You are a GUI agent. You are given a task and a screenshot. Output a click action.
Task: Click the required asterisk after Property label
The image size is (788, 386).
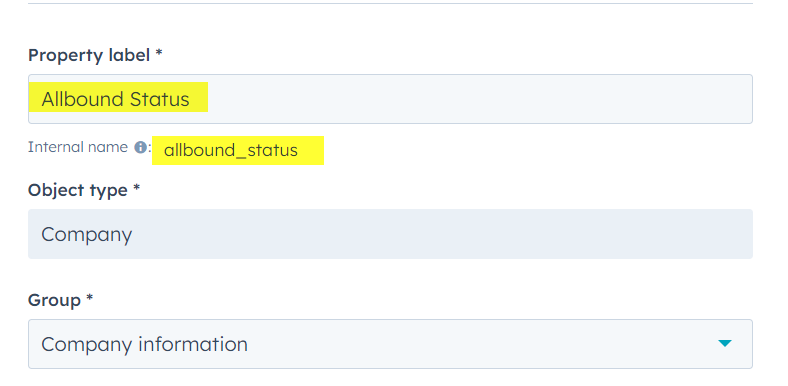click(x=159, y=53)
